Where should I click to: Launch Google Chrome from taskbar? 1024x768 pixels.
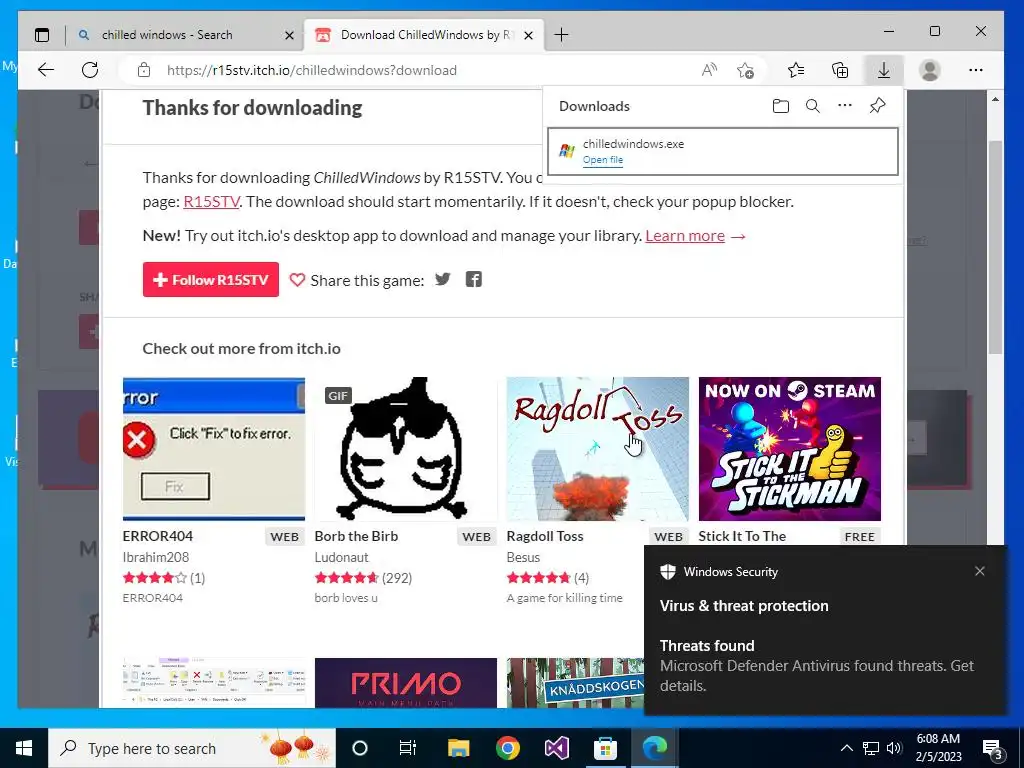pos(507,748)
